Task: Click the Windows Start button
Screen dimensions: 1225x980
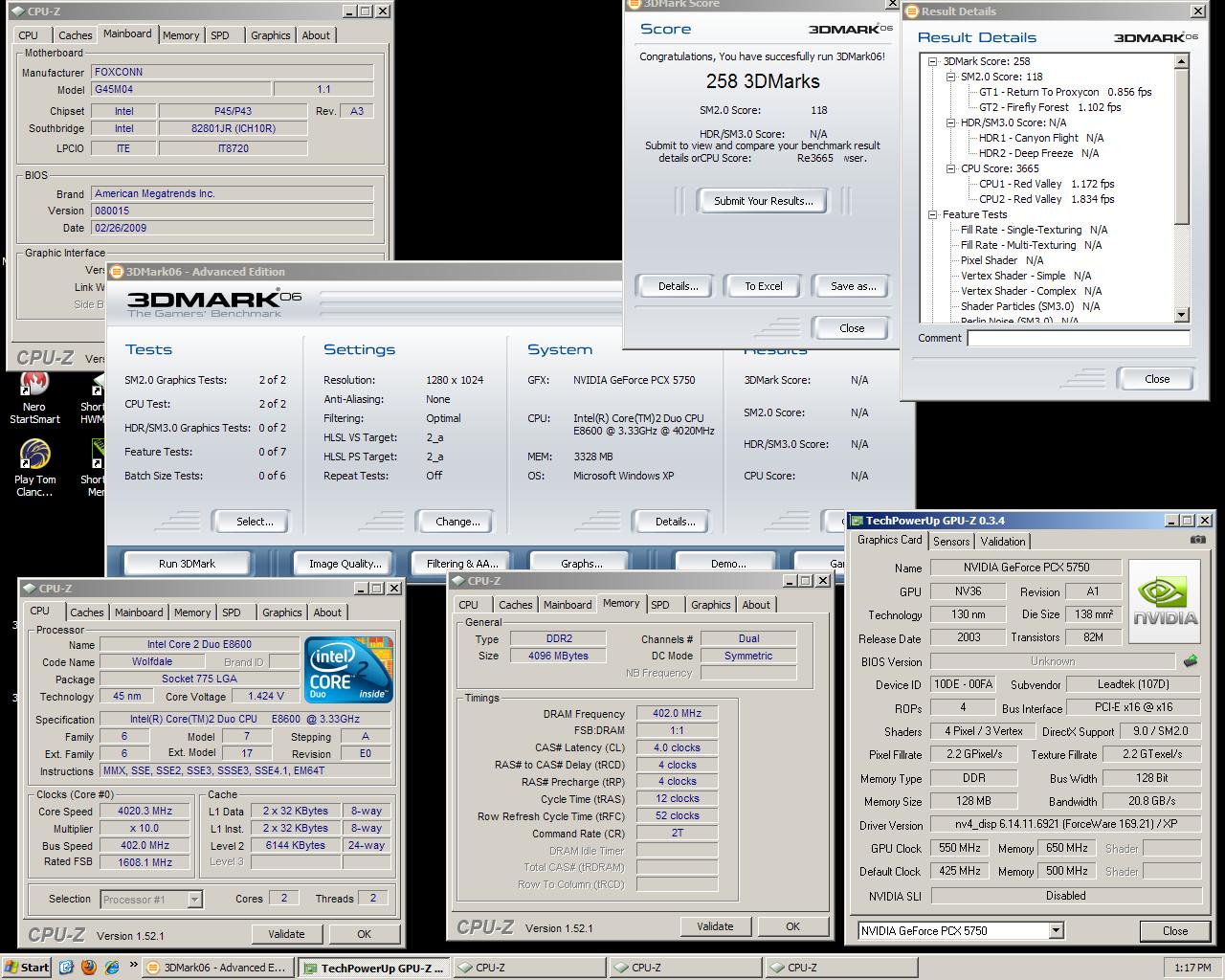Action: point(27,968)
